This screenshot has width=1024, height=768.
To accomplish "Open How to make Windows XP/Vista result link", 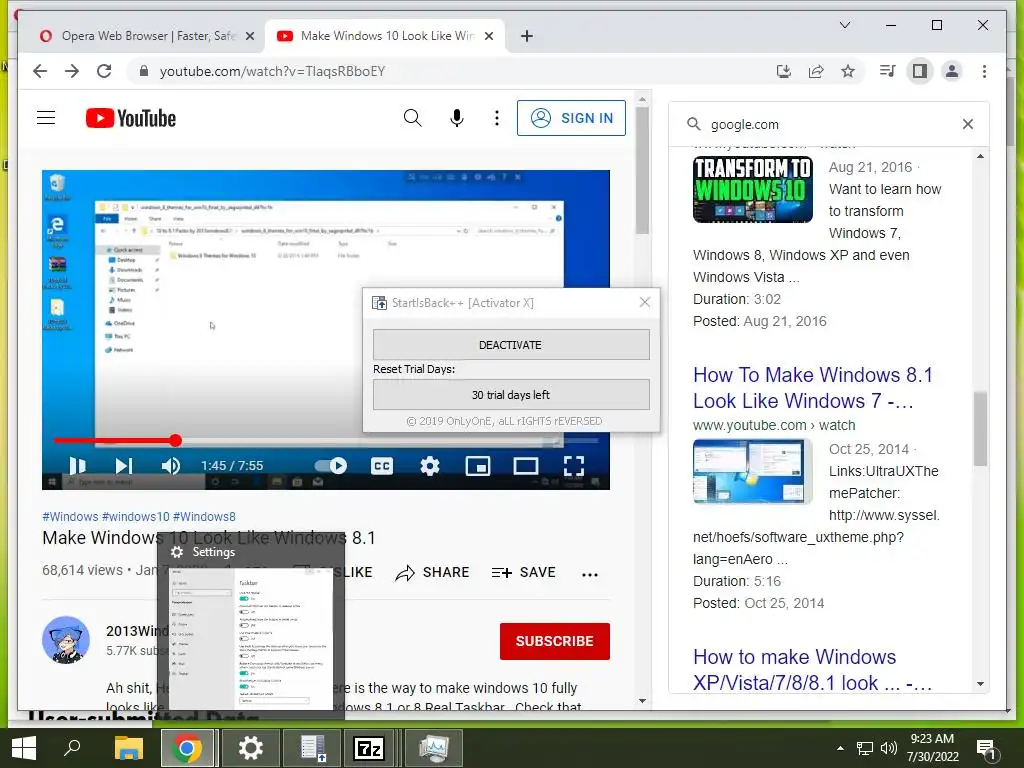I will 812,669.
